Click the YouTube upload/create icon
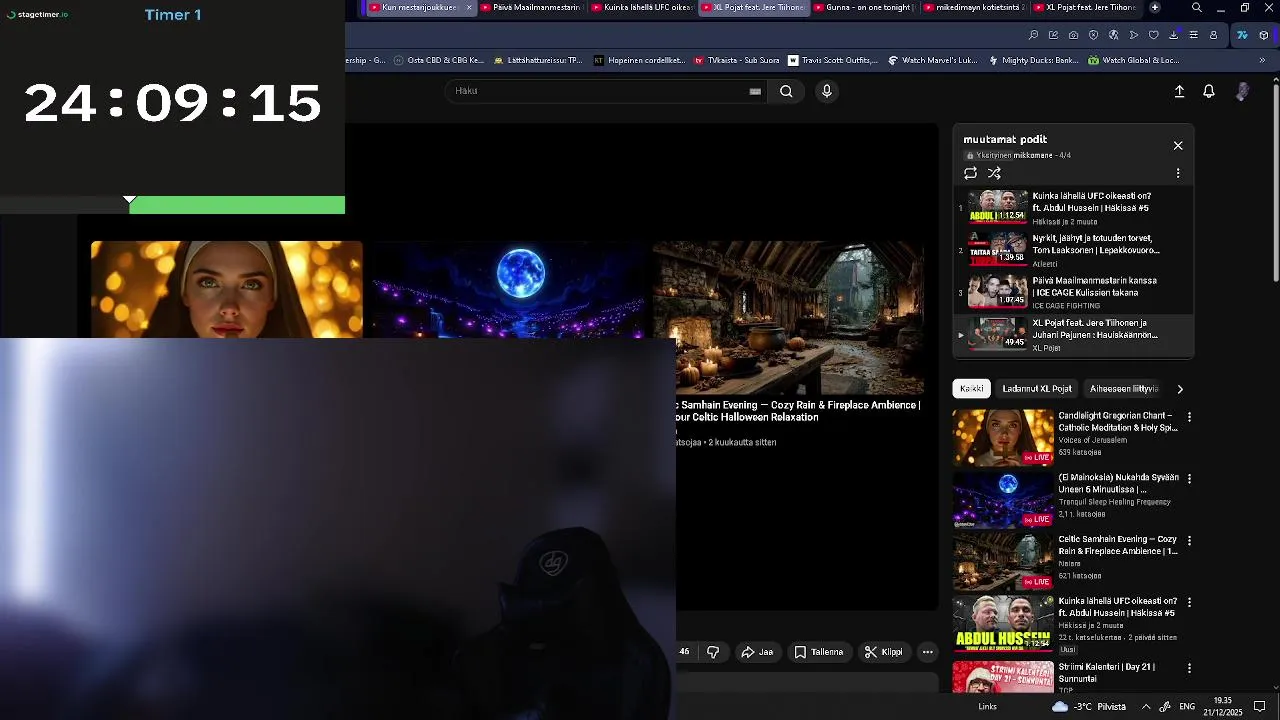The width and height of the screenshot is (1280, 720). pos(1179,91)
